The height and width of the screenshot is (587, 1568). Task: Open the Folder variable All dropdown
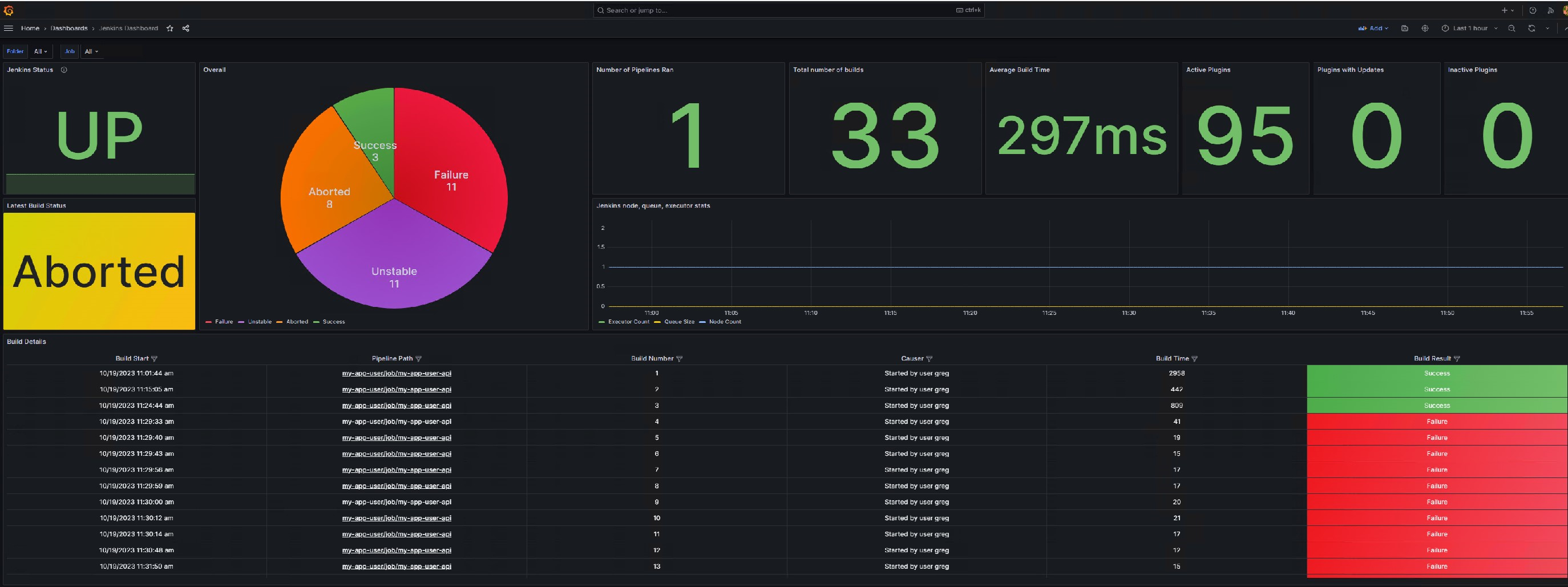coord(40,51)
